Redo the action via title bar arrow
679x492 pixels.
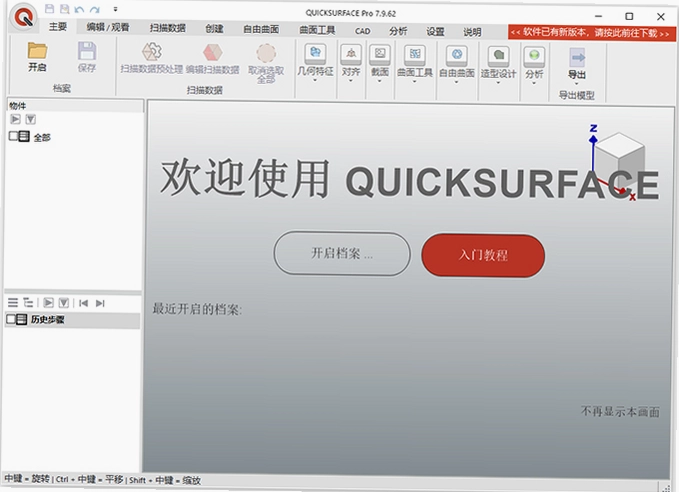click(x=94, y=9)
